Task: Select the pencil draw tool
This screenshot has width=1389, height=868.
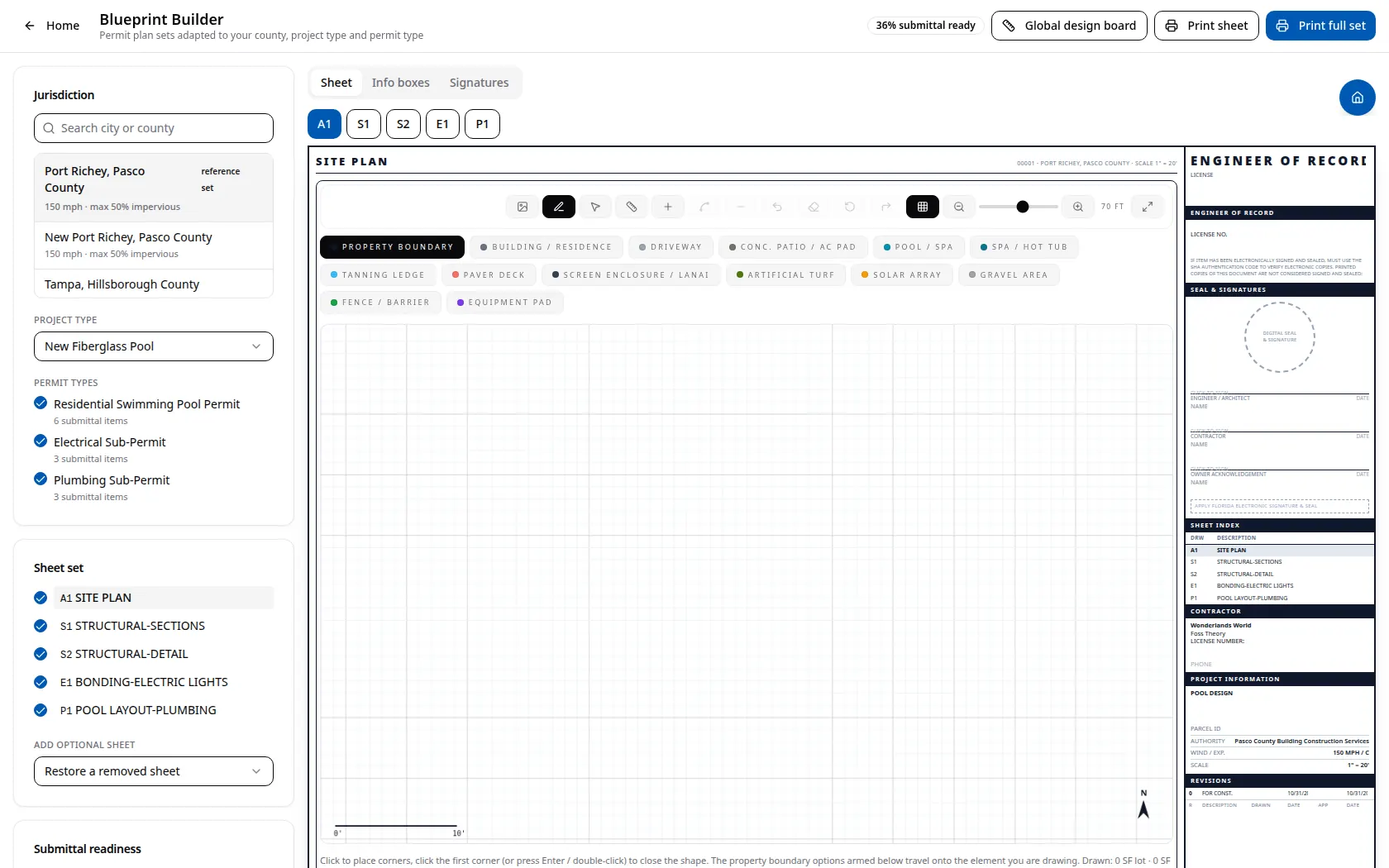Action: [x=559, y=207]
